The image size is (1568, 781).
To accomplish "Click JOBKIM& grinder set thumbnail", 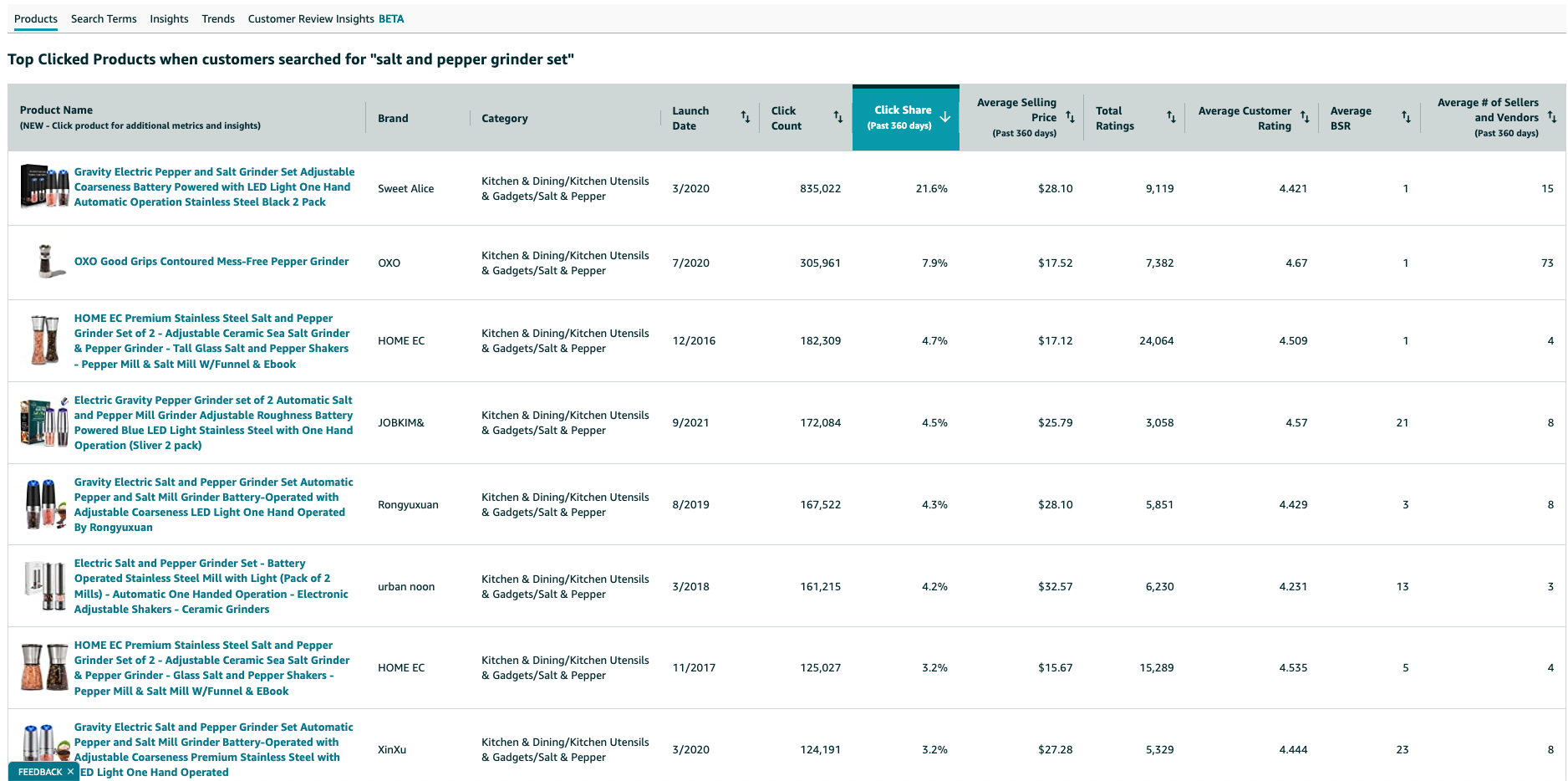I will tap(44, 422).
